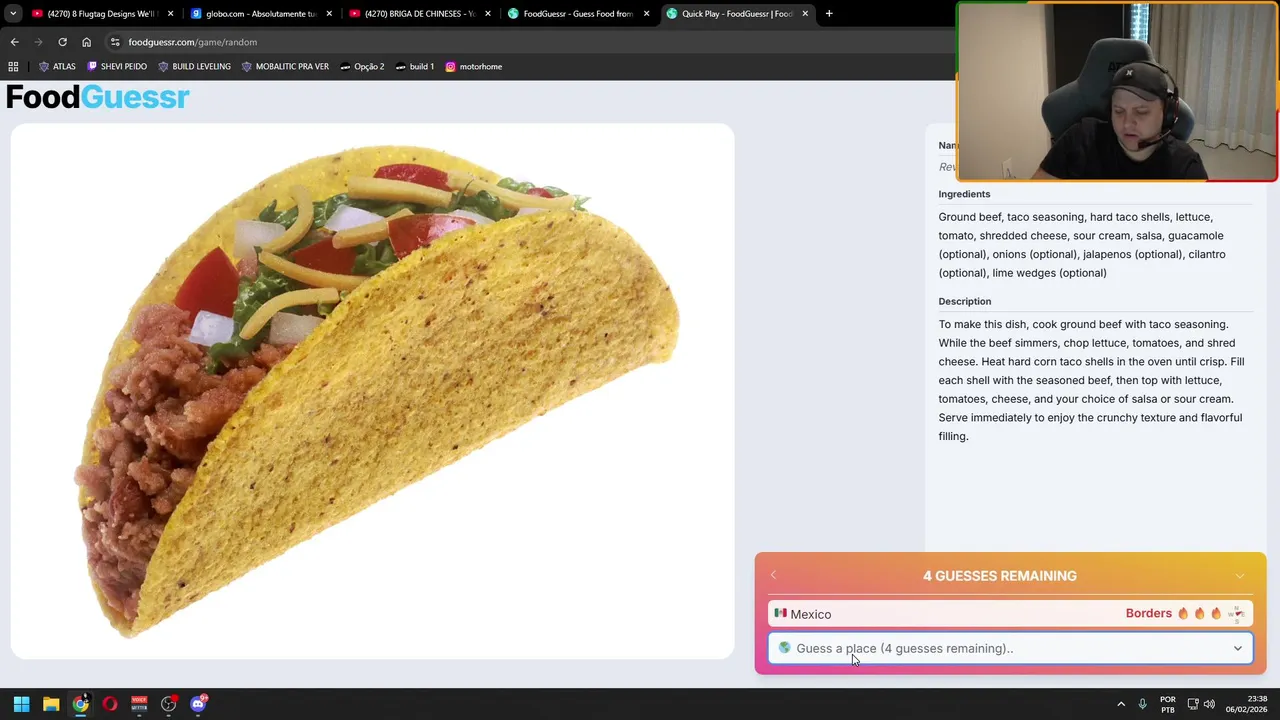Click the microphone tray icon
Image resolution: width=1280 pixels, height=720 pixels.
[x=1143, y=704]
